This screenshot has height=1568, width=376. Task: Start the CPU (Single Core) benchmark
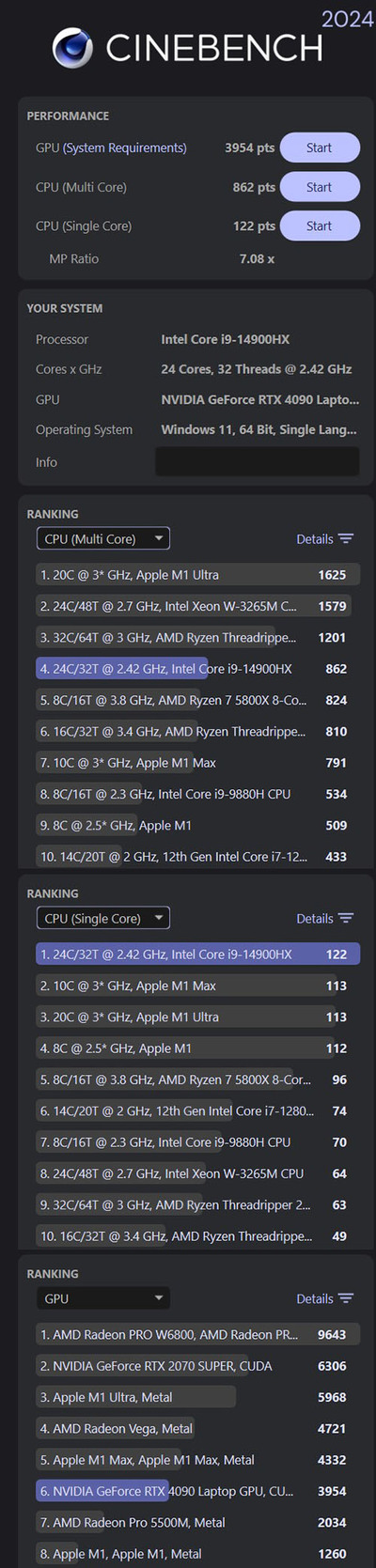click(x=320, y=225)
